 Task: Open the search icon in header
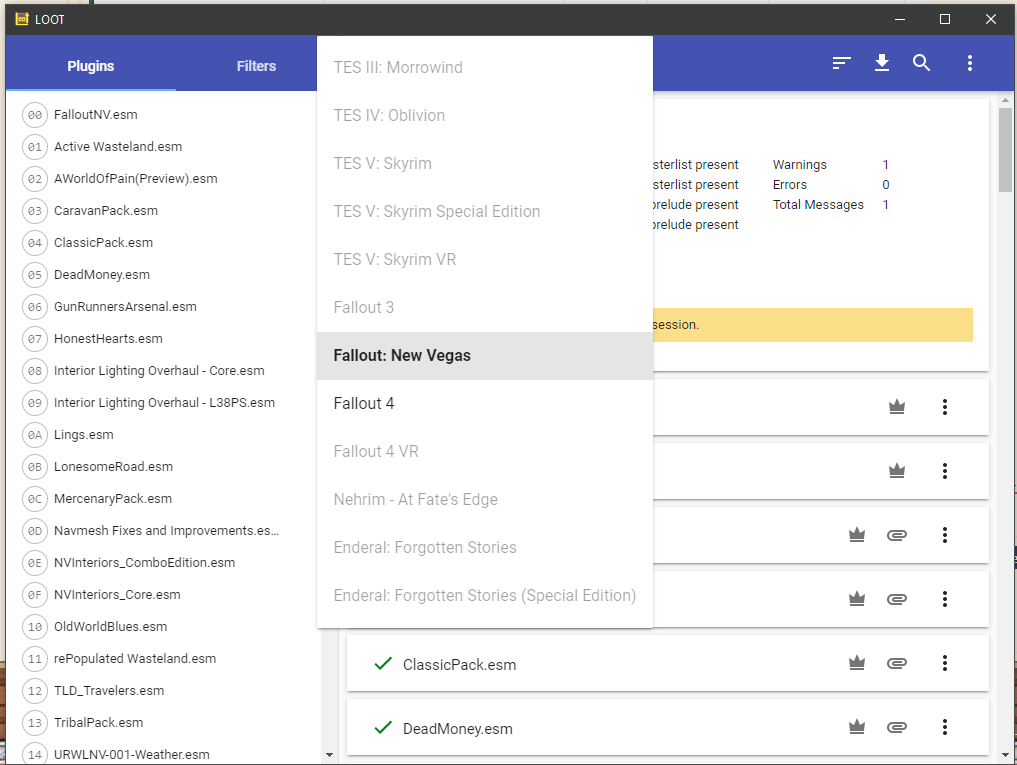pyautogui.click(x=922, y=64)
